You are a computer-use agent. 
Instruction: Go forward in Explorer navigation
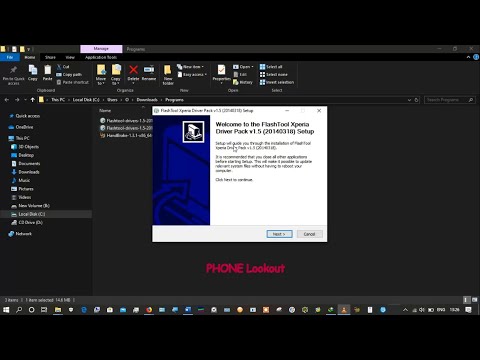pyautogui.click(x=17, y=100)
